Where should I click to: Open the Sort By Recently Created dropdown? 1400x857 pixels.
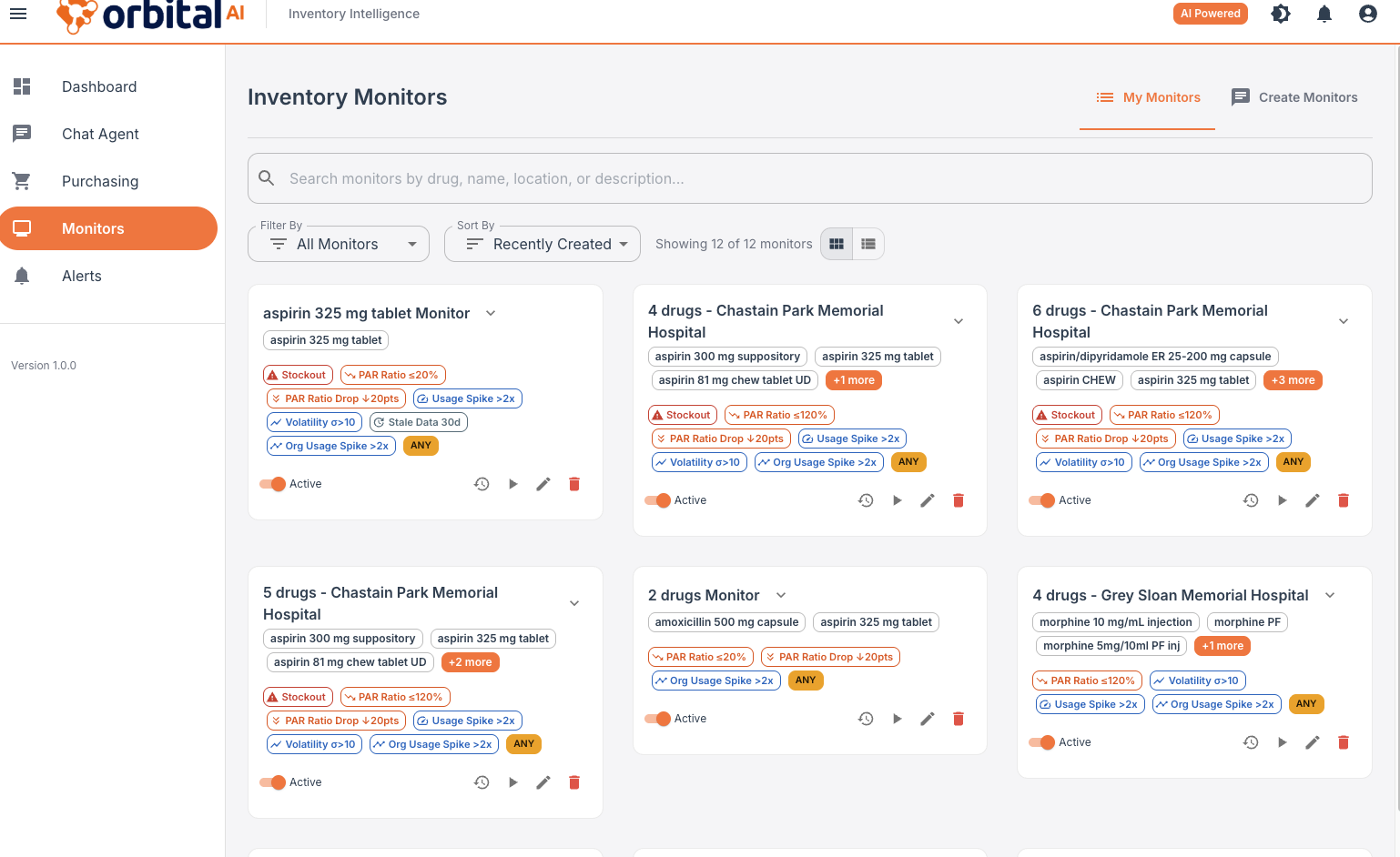pyautogui.click(x=543, y=244)
